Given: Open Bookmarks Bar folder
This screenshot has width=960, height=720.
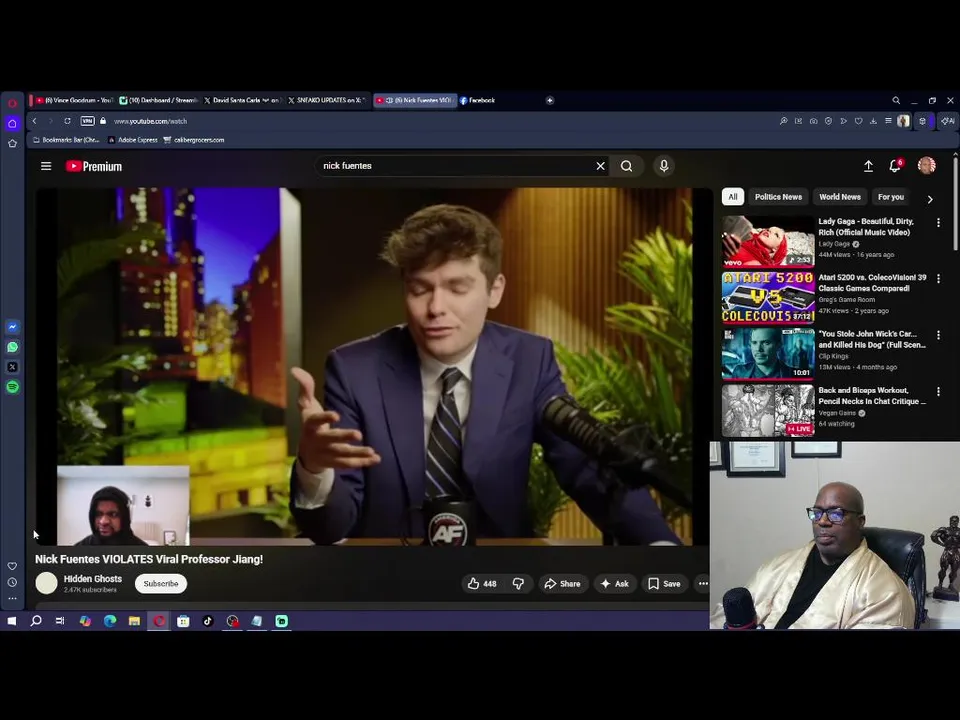Looking at the screenshot, I should pos(66,140).
